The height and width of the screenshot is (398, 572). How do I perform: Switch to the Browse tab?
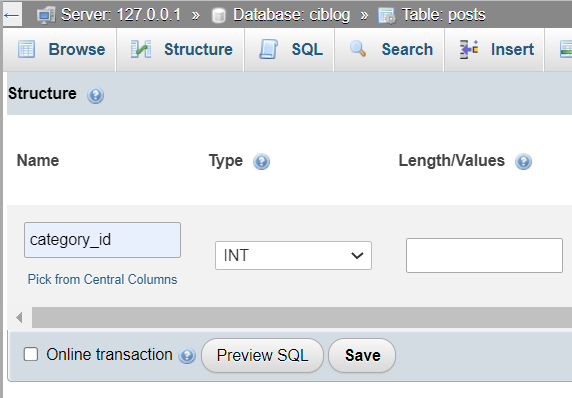coord(61,50)
